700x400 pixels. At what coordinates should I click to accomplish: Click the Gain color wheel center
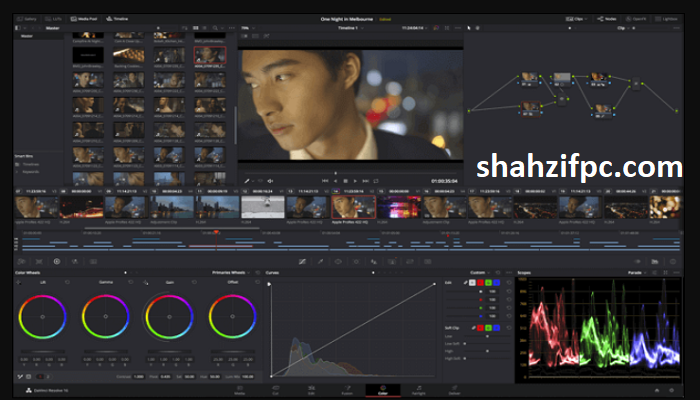click(x=169, y=317)
